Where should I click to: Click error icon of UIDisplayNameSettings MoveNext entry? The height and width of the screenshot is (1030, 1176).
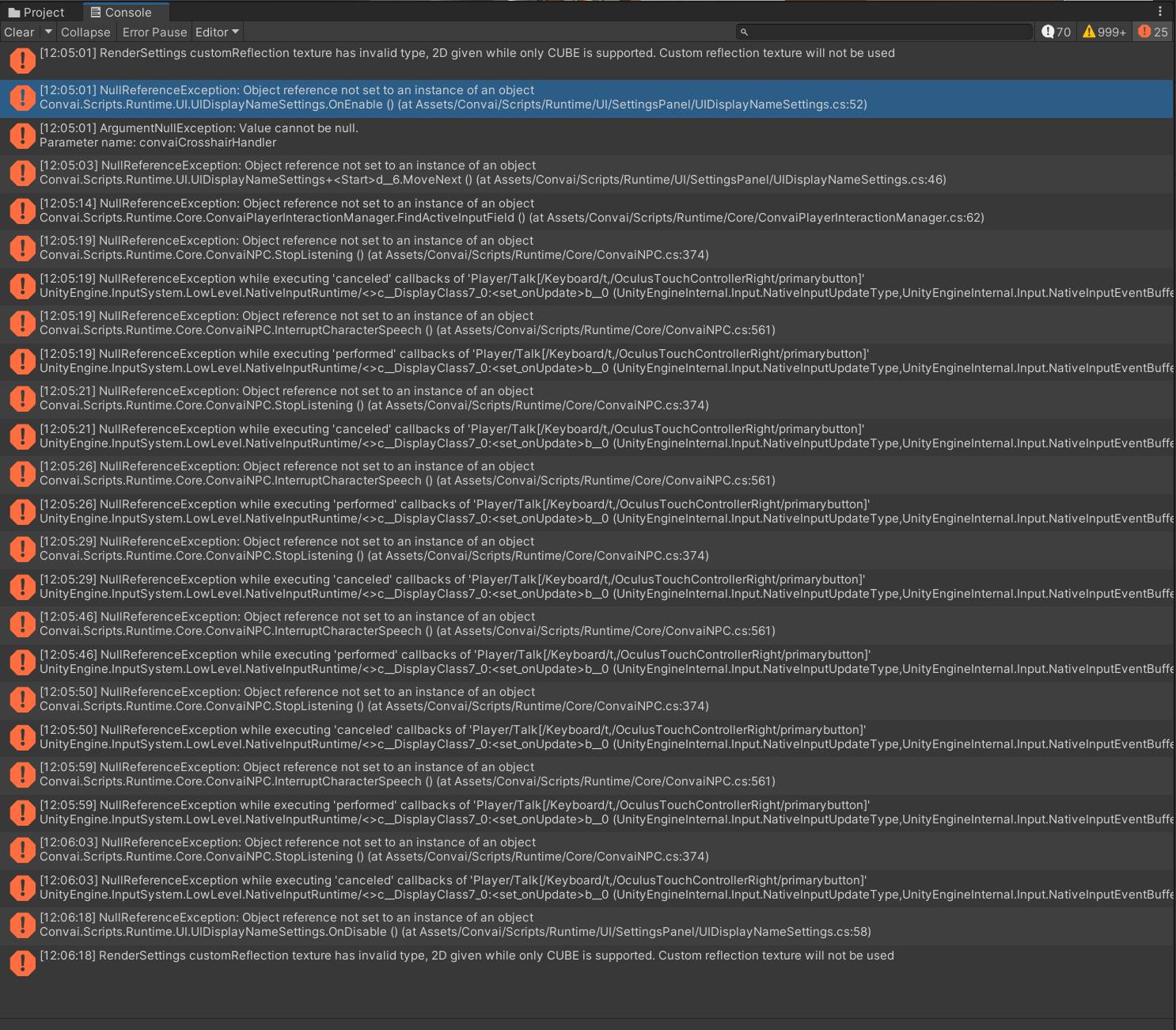point(22,173)
